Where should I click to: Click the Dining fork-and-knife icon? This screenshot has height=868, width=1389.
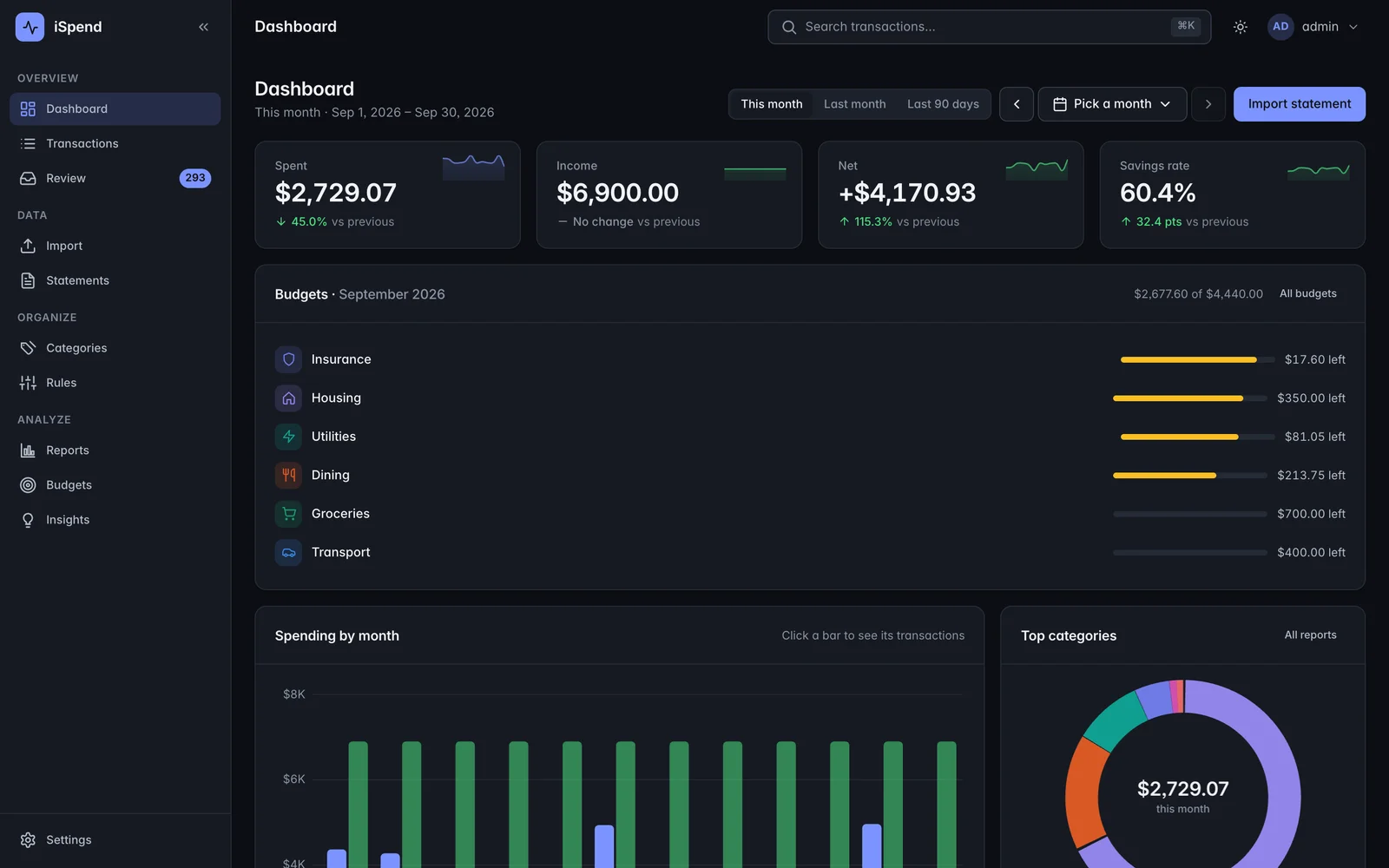point(289,475)
